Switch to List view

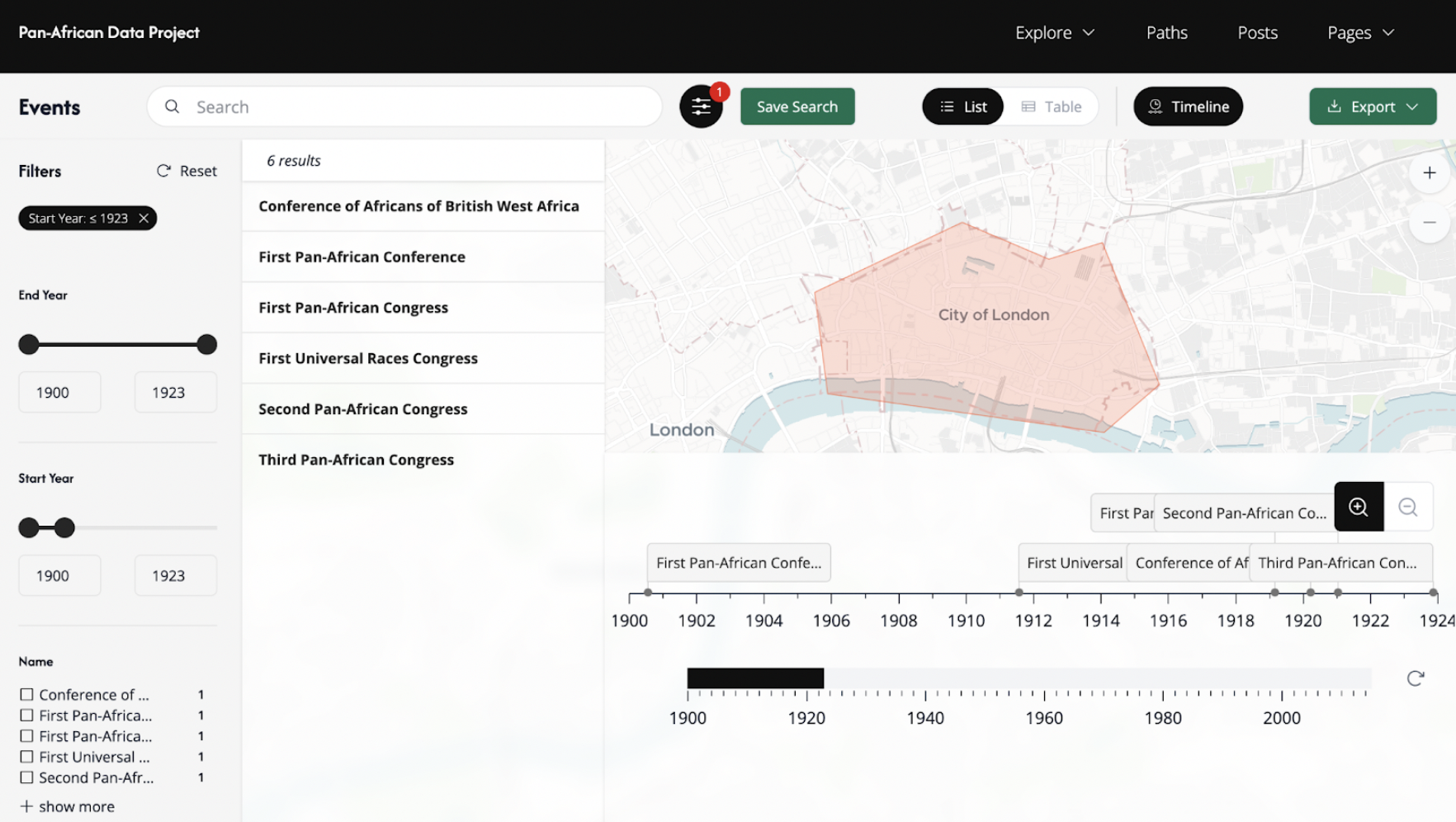[962, 106]
